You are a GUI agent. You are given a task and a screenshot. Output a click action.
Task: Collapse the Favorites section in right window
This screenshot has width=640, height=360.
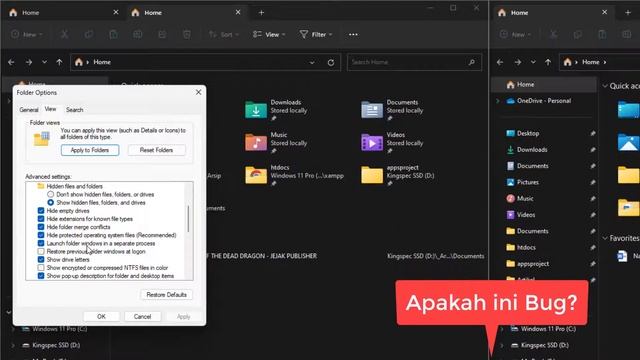tap(605, 238)
